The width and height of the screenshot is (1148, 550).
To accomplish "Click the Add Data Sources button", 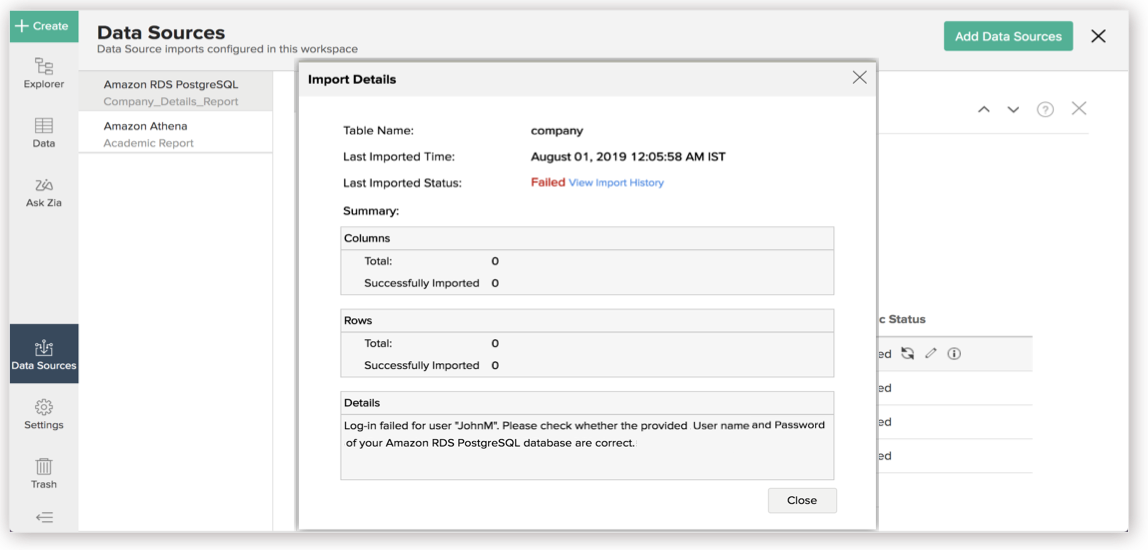I will 1008,37.
